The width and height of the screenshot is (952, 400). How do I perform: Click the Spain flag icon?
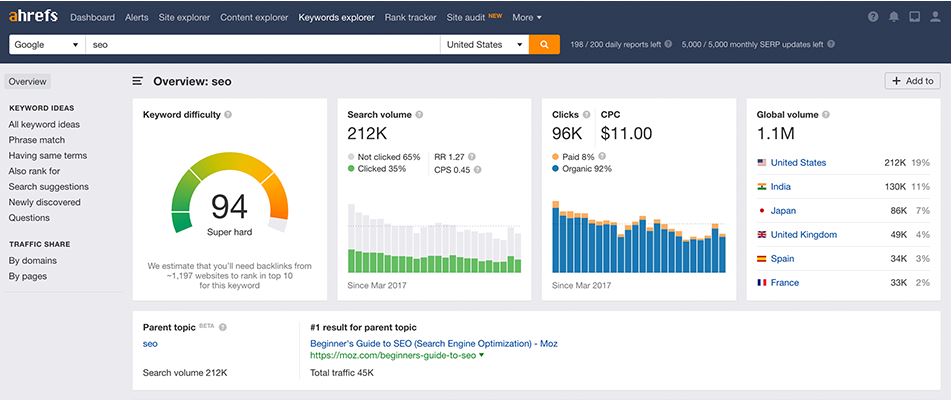pos(761,259)
